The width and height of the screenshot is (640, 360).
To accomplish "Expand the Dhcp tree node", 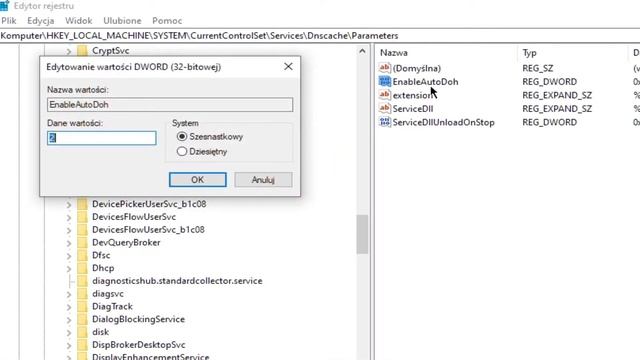I will coord(69,268).
